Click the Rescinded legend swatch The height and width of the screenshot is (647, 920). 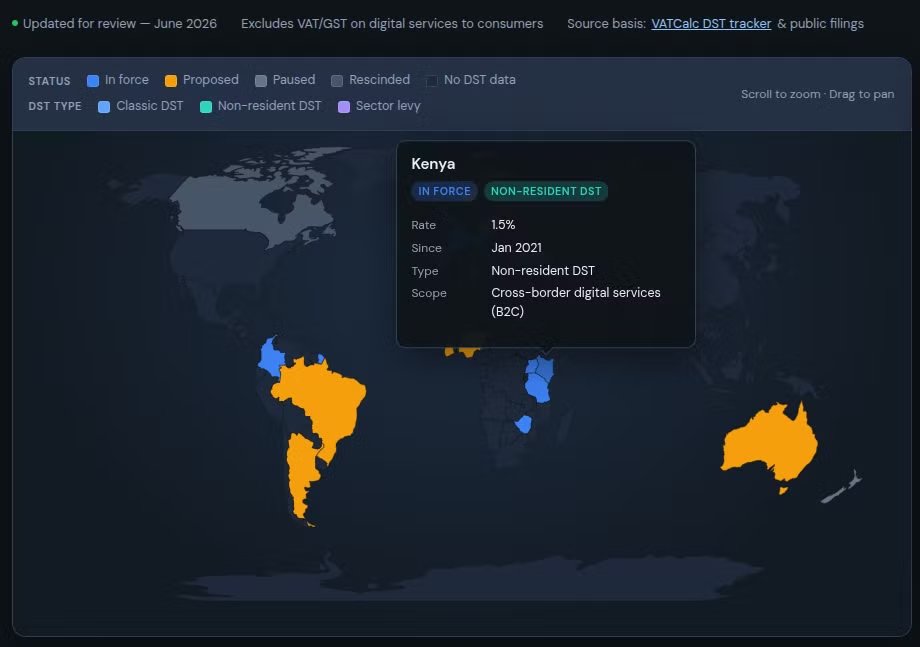pyautogui.click(x=337, y=81)
